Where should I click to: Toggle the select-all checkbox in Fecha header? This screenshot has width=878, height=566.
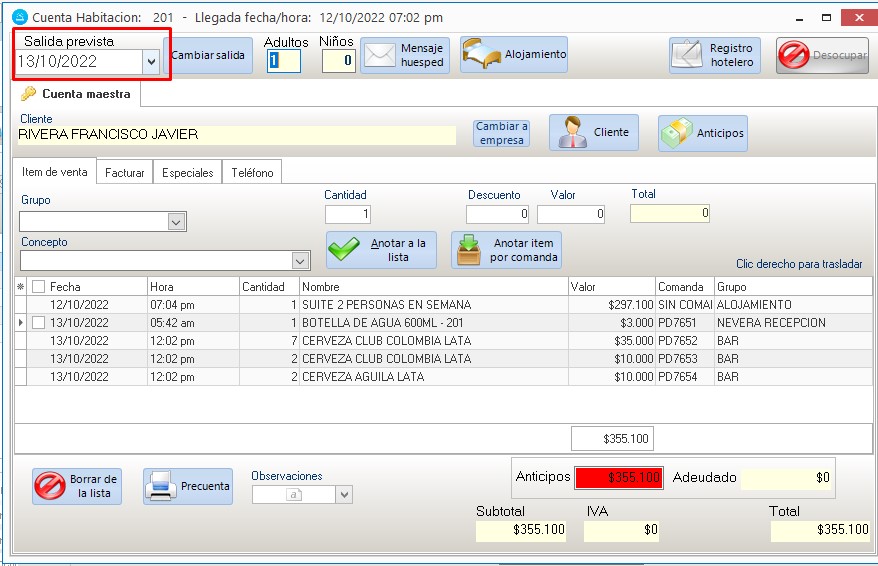click(39, 287)
